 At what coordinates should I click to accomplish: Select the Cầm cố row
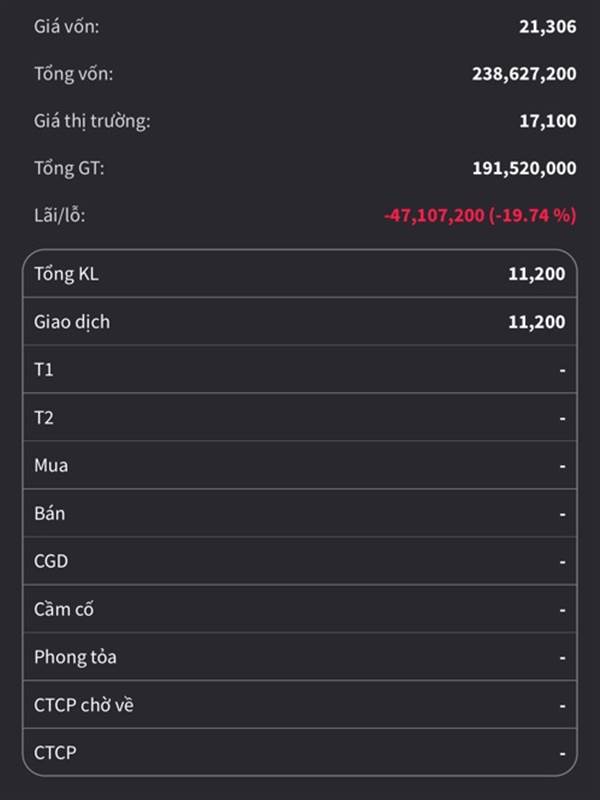coord(300,609)
